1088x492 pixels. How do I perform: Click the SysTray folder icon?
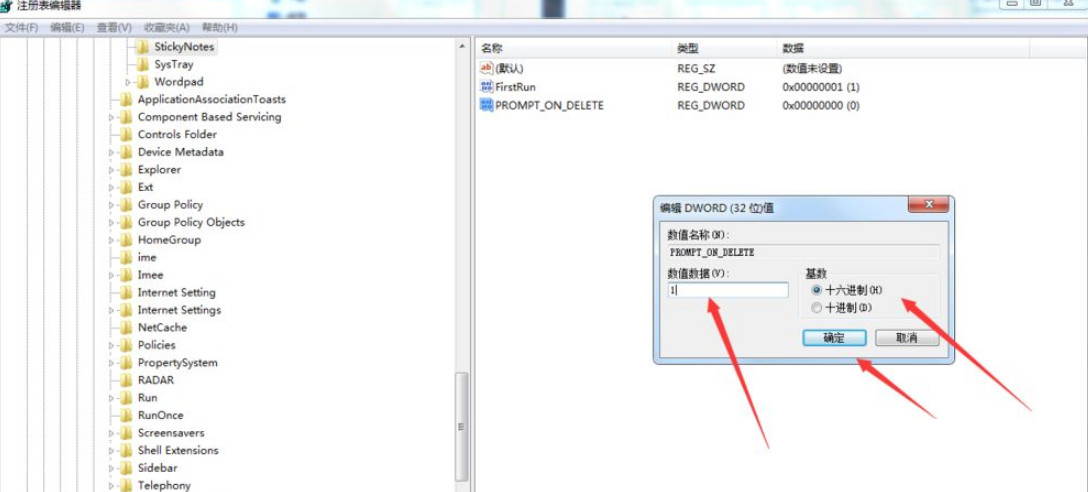pos(142,65)
